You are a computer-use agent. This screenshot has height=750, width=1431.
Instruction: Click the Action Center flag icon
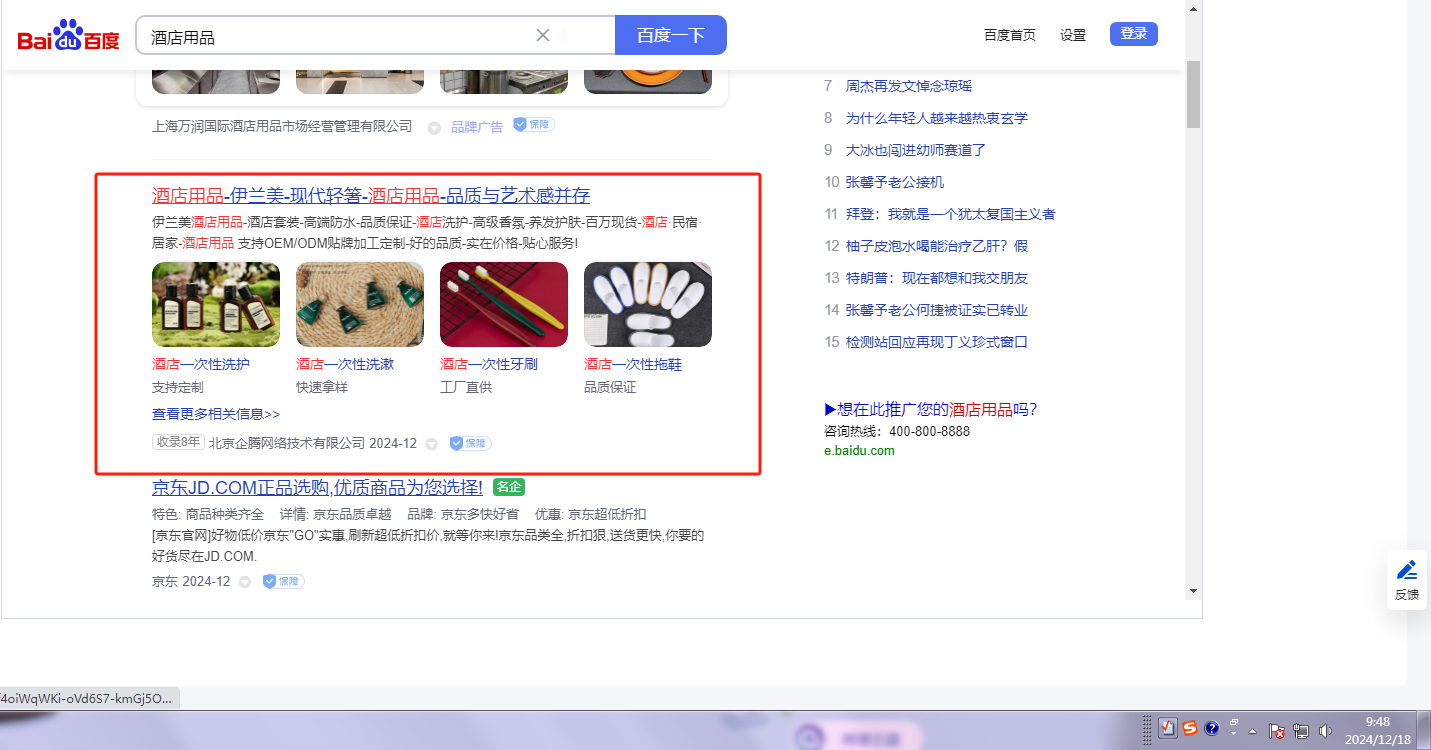[x=1277, y=731]
